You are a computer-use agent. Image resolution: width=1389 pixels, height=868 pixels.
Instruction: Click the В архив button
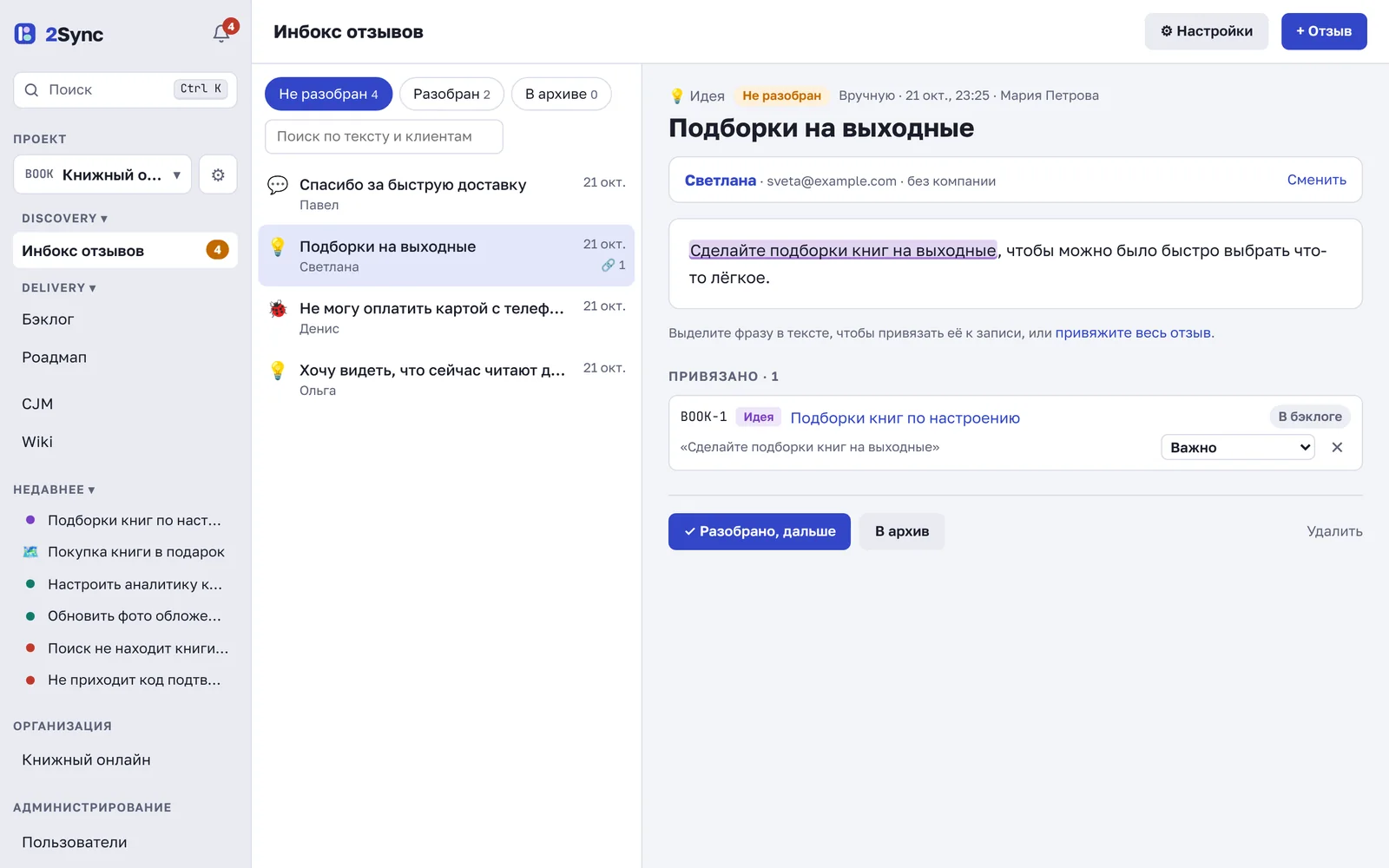click(902, 531)
